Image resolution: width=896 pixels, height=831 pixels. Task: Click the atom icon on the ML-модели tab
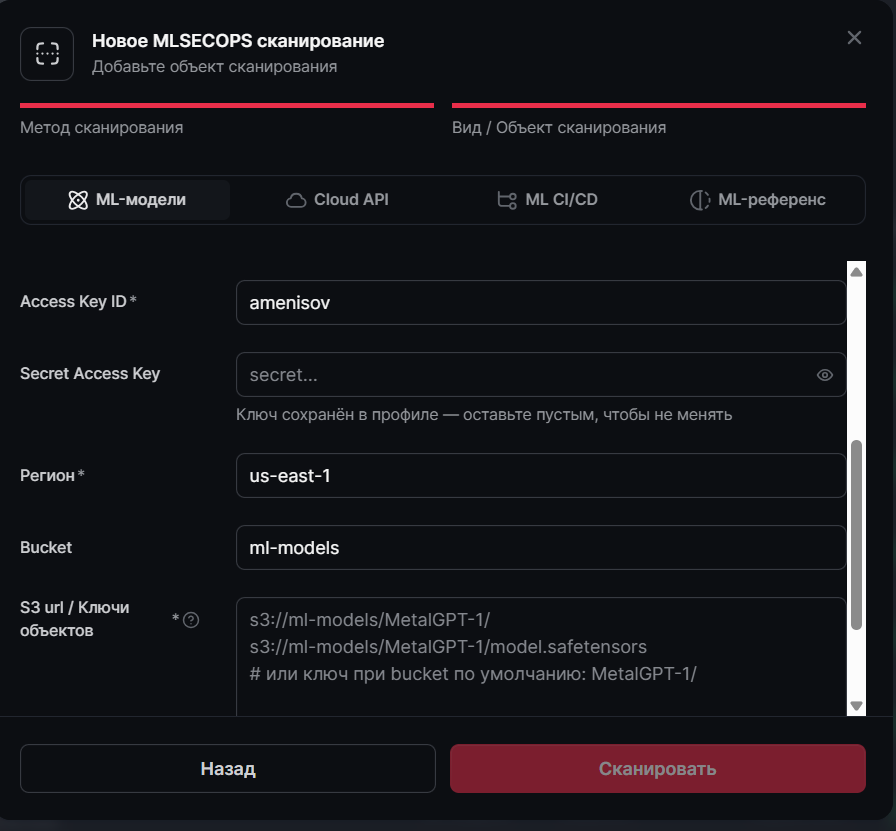click(78, 199)
